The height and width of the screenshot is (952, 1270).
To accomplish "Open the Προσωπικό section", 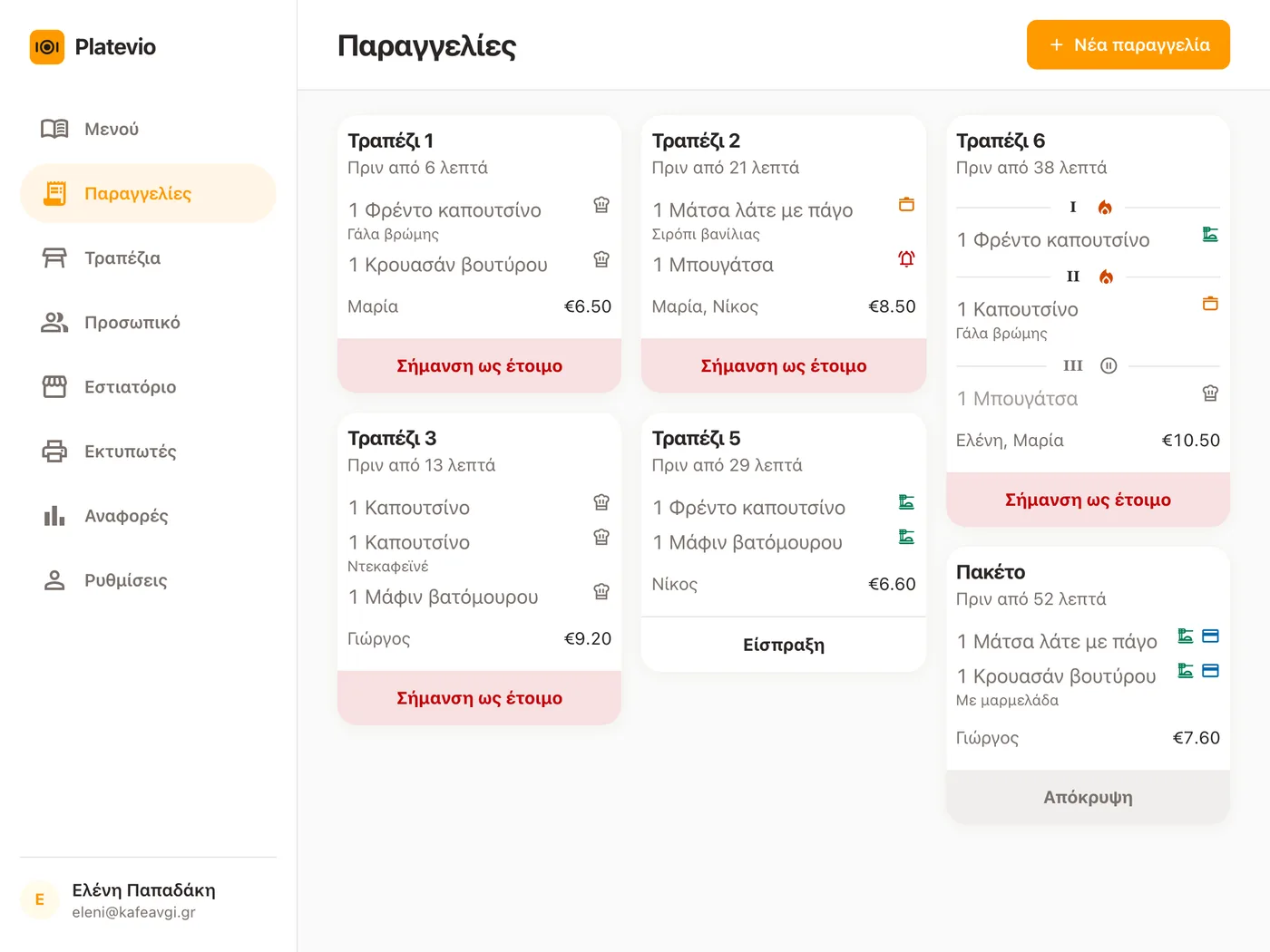I will (148, 322).
